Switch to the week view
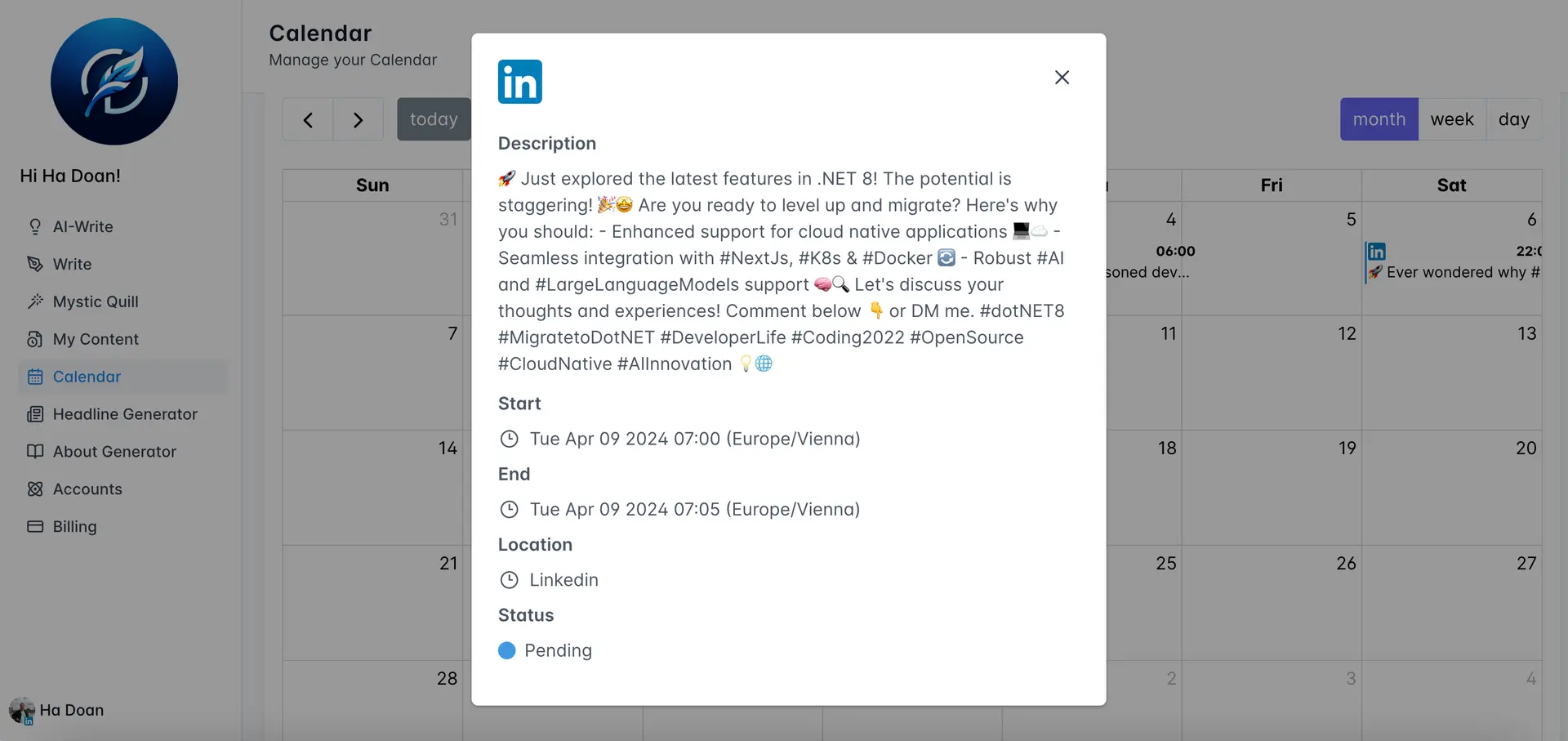Viewport: 1568px width, 741px height. click(x=1452, y=119)
